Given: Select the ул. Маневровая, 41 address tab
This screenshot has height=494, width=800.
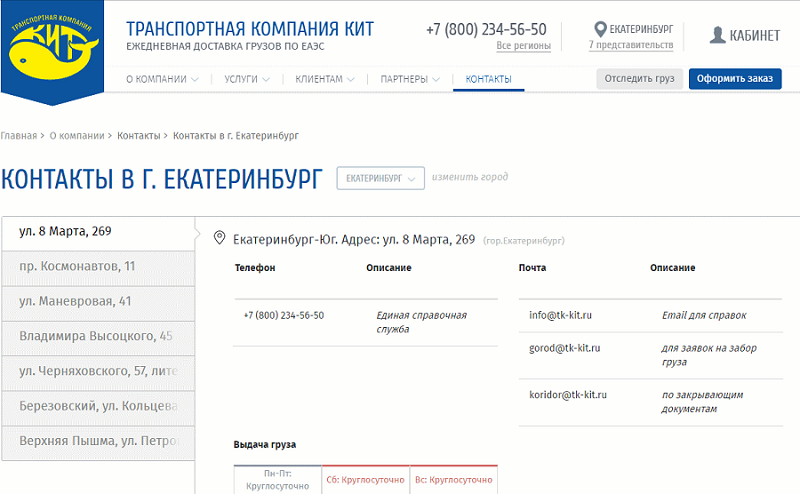Looking at the screenshot, I should coord(98,302).
